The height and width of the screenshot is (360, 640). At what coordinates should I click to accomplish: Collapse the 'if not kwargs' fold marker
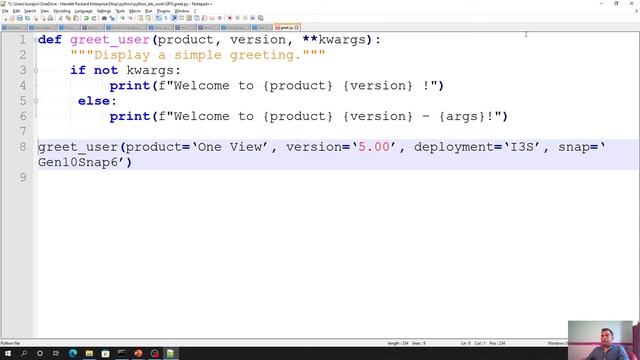point(36,70)
